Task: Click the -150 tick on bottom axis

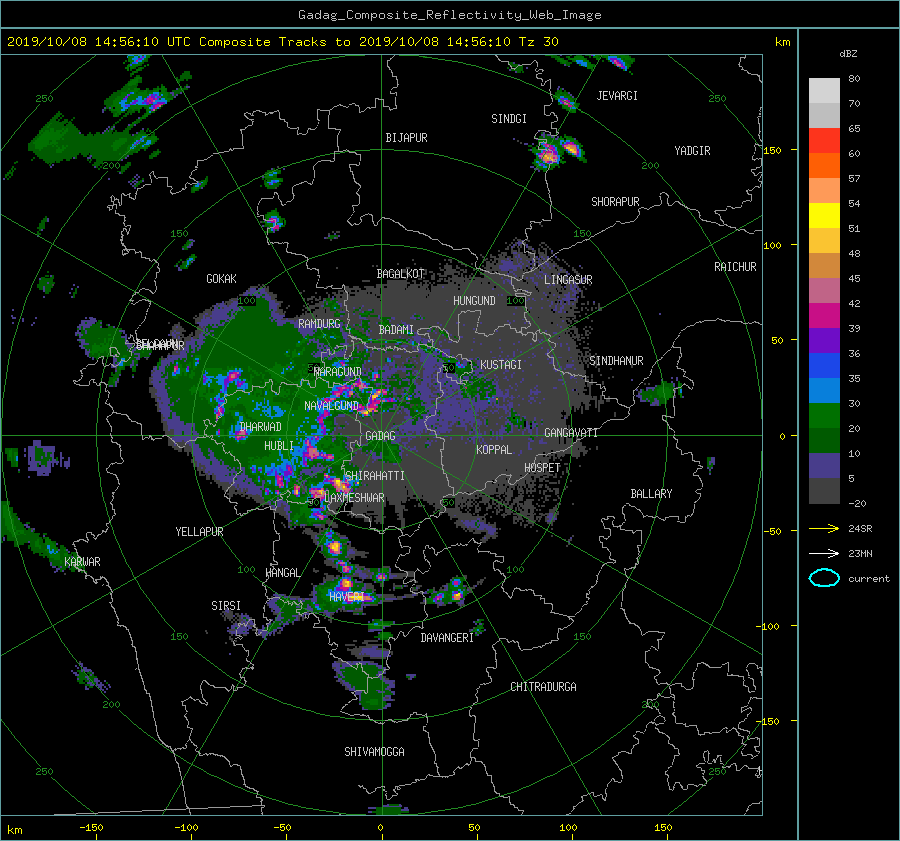Action: click(91, 828)
